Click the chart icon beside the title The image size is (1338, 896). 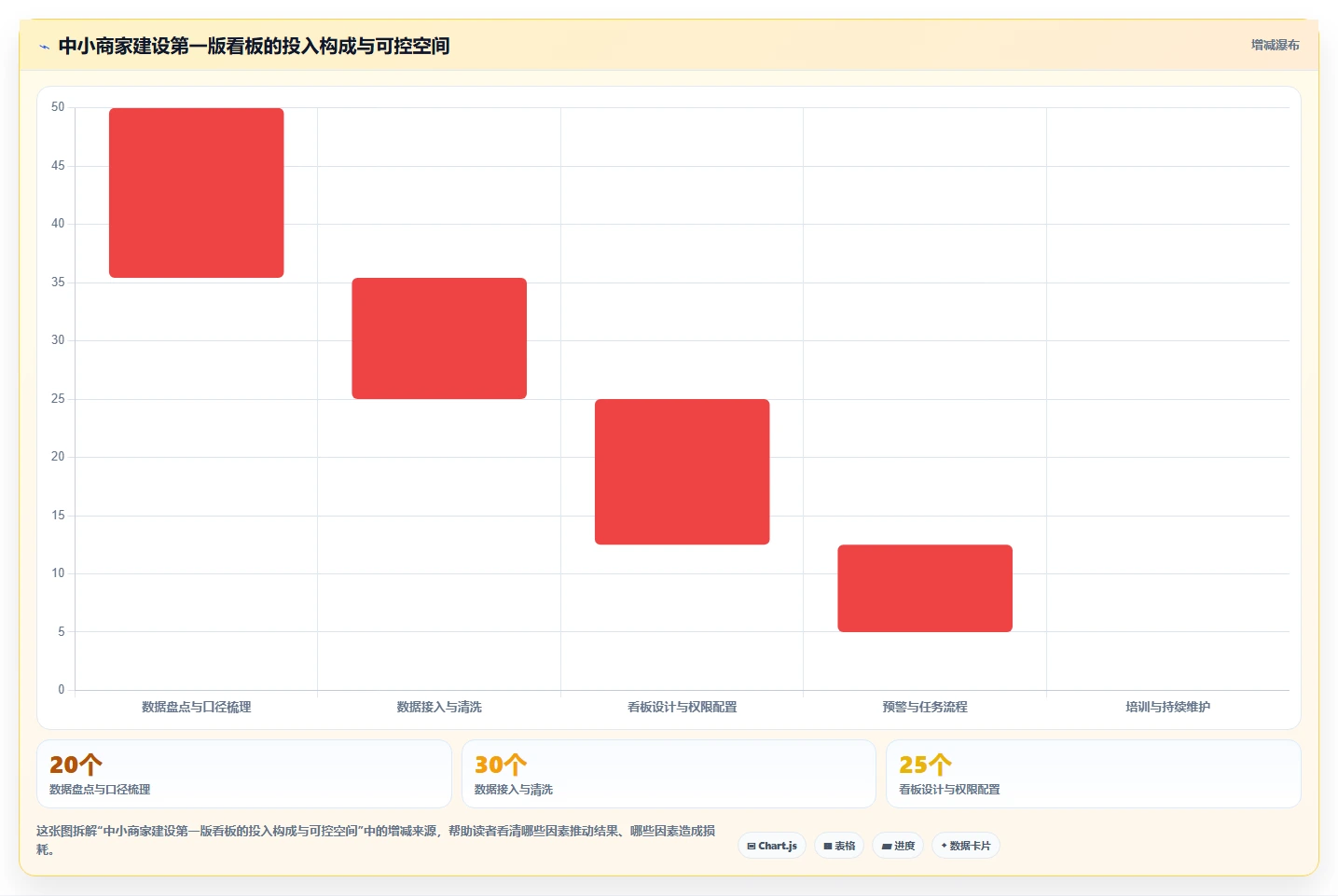[44, 47]
